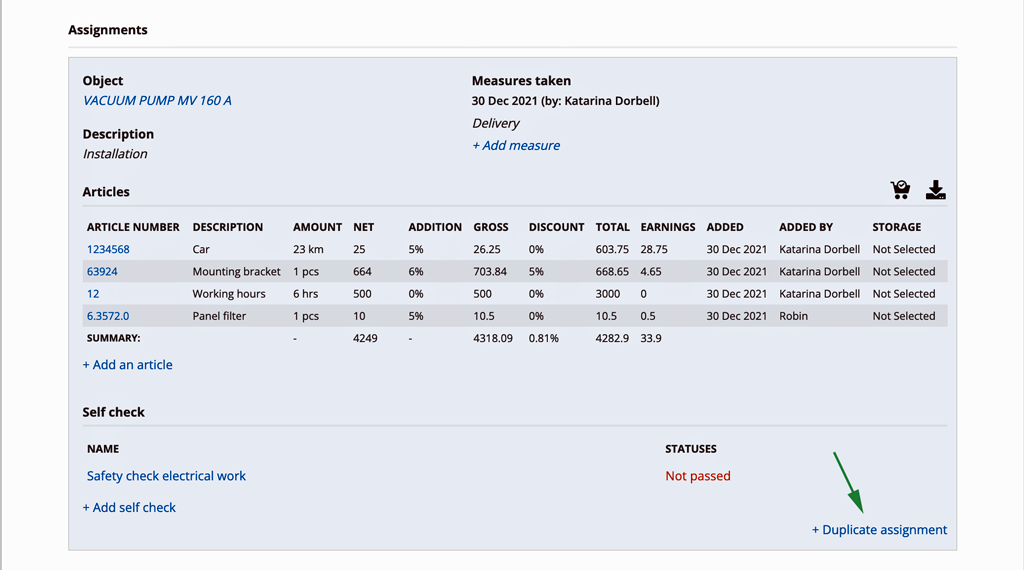Image resolution: width=1024 pixels, height=570 pixels.
Task: Click the Not passed status
Action: pos(697,476)
